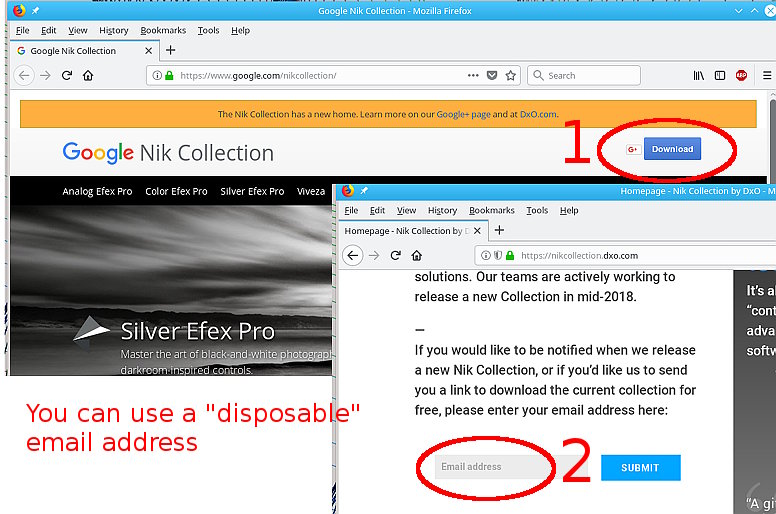Open View menu in DxO Homepage window
Screen dimensions: 776x514
click(406, 210)
